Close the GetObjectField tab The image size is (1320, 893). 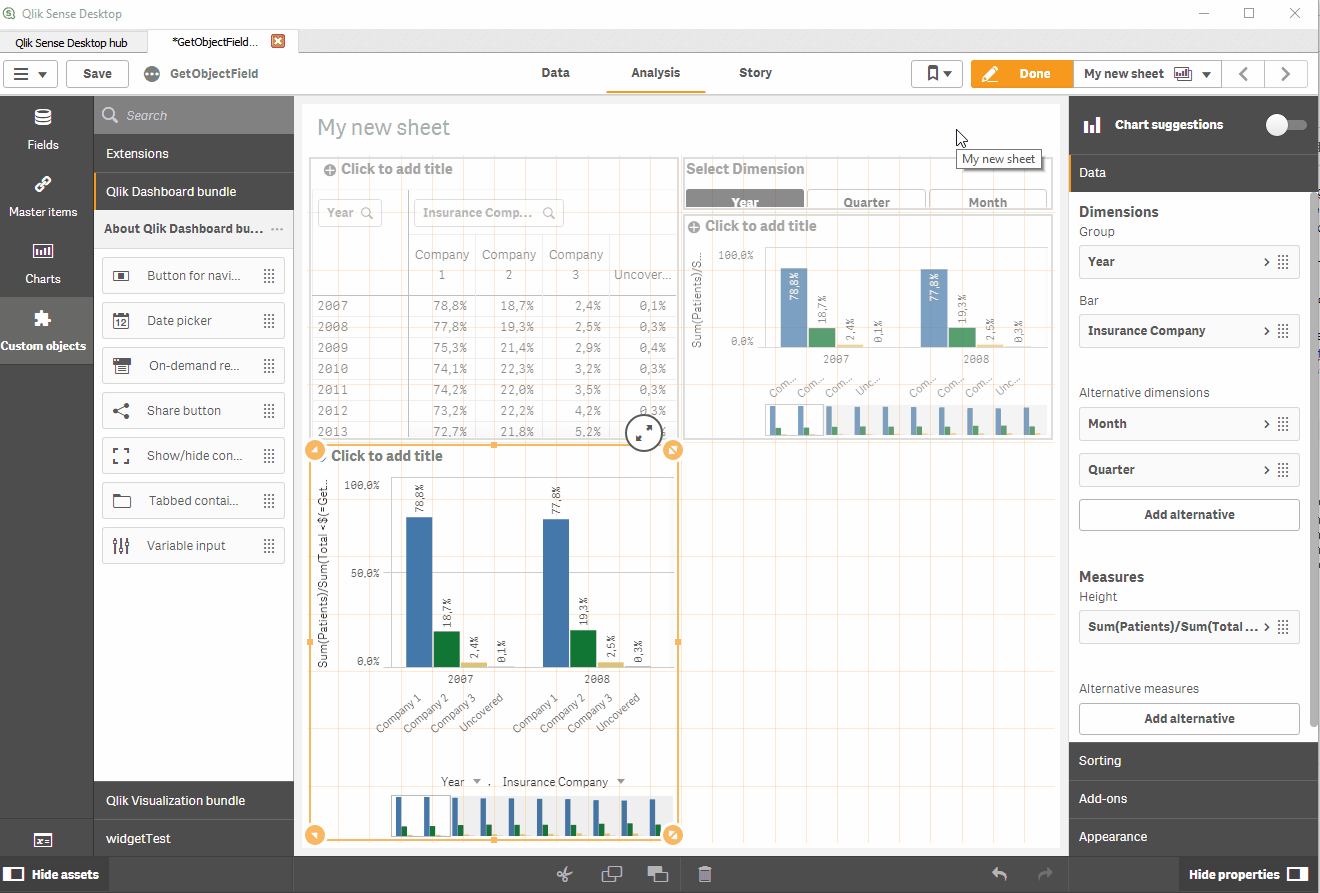pos(278,41)
